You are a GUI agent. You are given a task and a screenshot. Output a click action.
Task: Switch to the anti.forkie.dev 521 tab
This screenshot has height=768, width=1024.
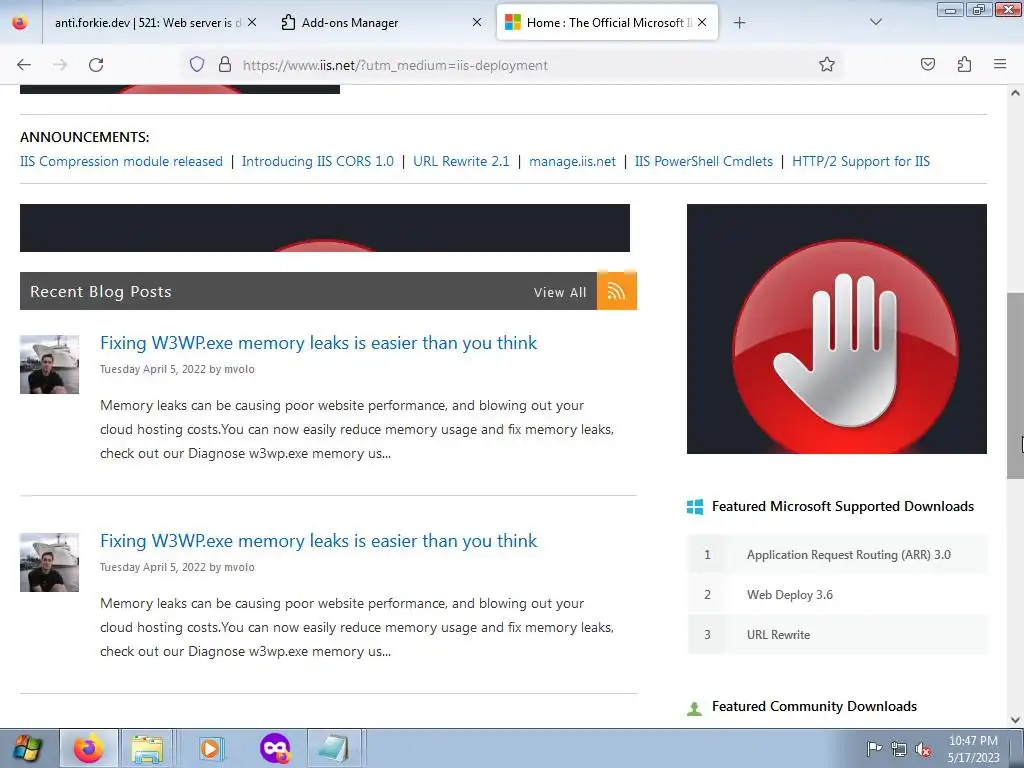(148, 23)
